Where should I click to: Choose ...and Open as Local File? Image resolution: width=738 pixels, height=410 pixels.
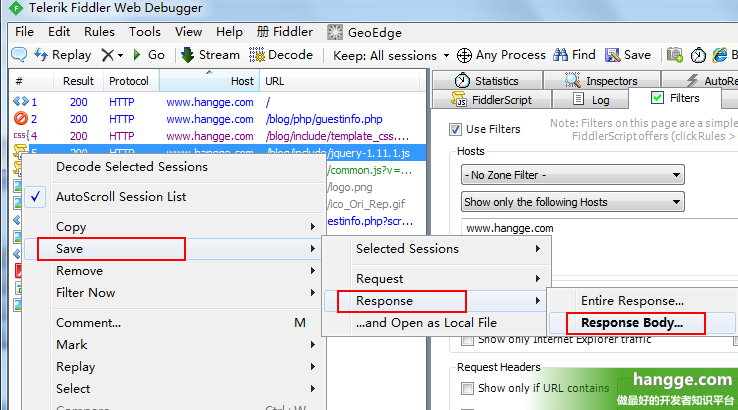[x=436, y=323]
